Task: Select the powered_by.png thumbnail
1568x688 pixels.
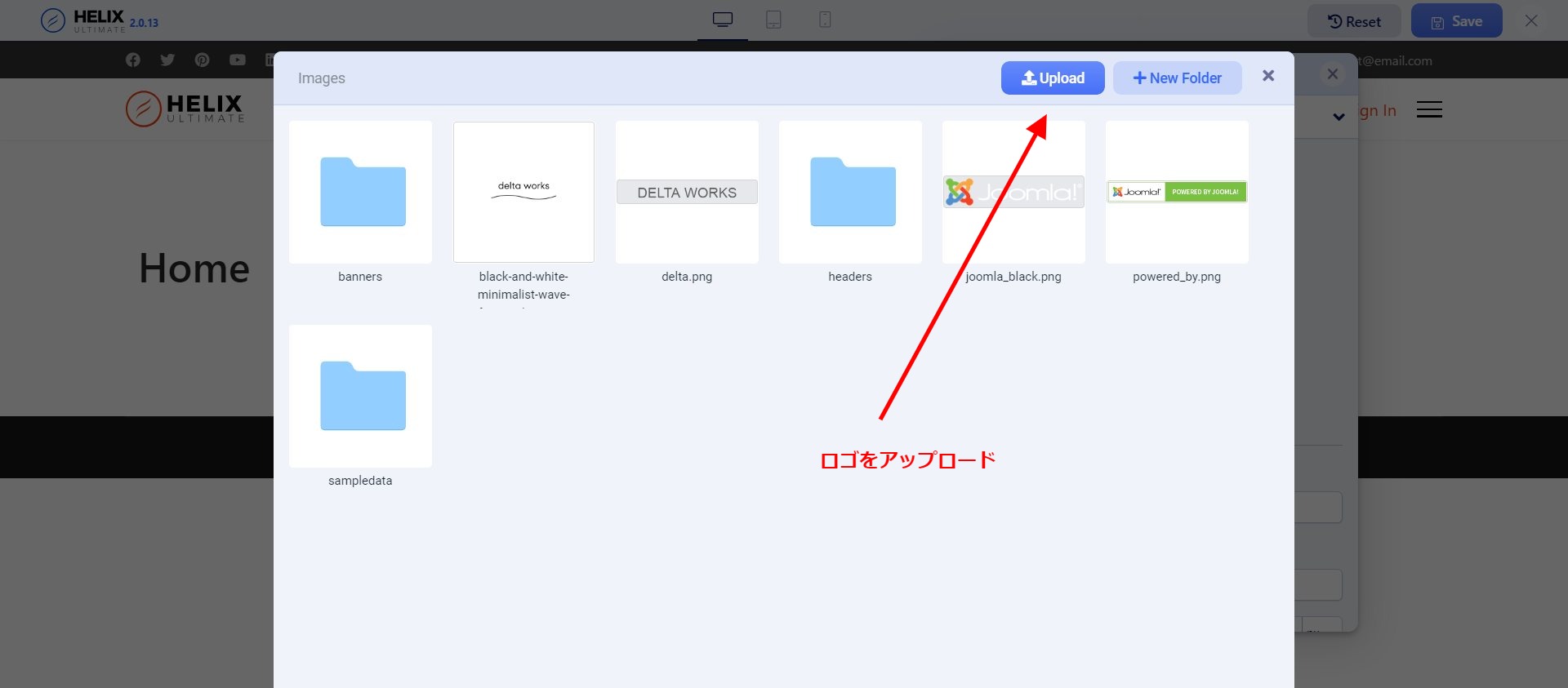Action: (1177, 193)
